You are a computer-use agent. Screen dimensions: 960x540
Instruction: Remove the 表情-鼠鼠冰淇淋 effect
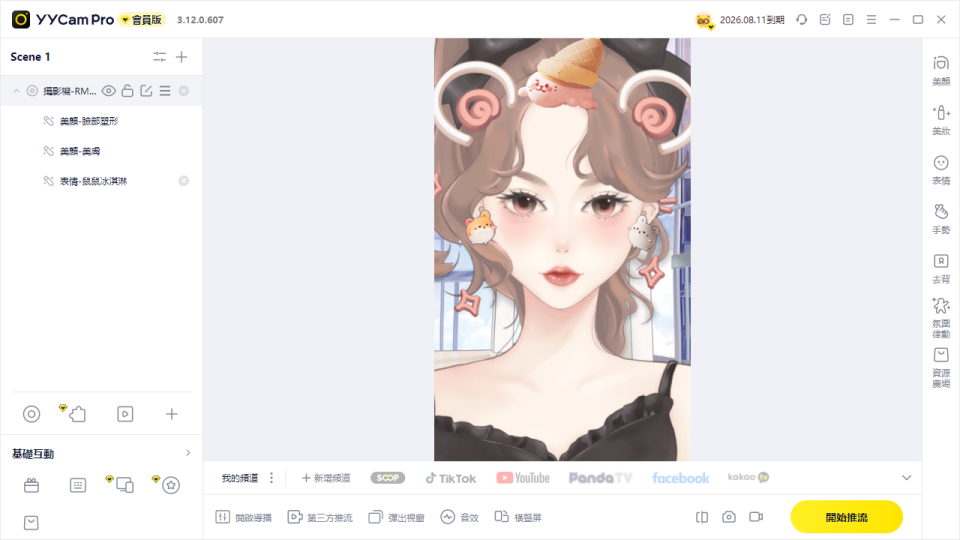183,181
